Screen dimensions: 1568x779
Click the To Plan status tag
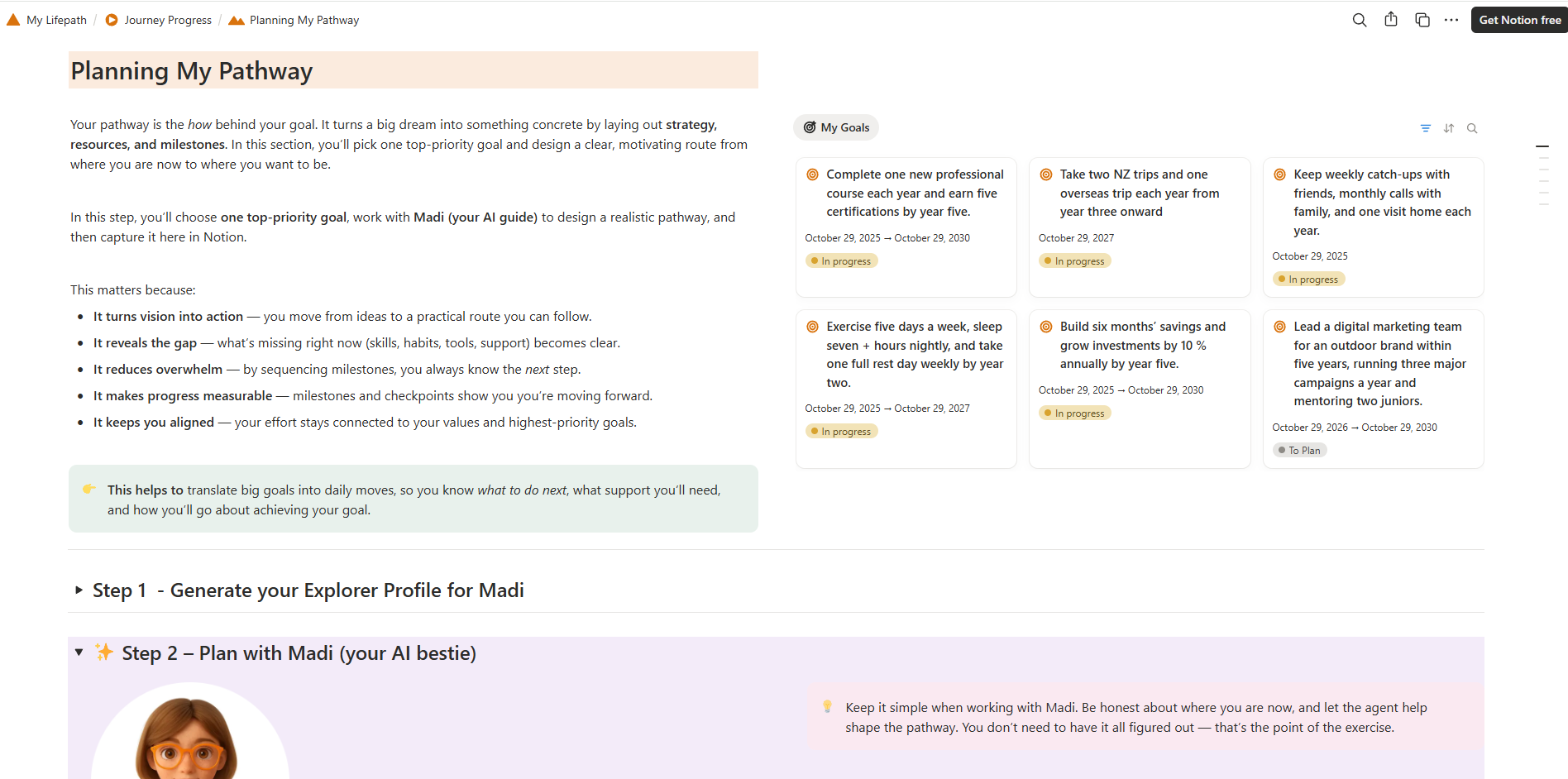coord(1299,451)
